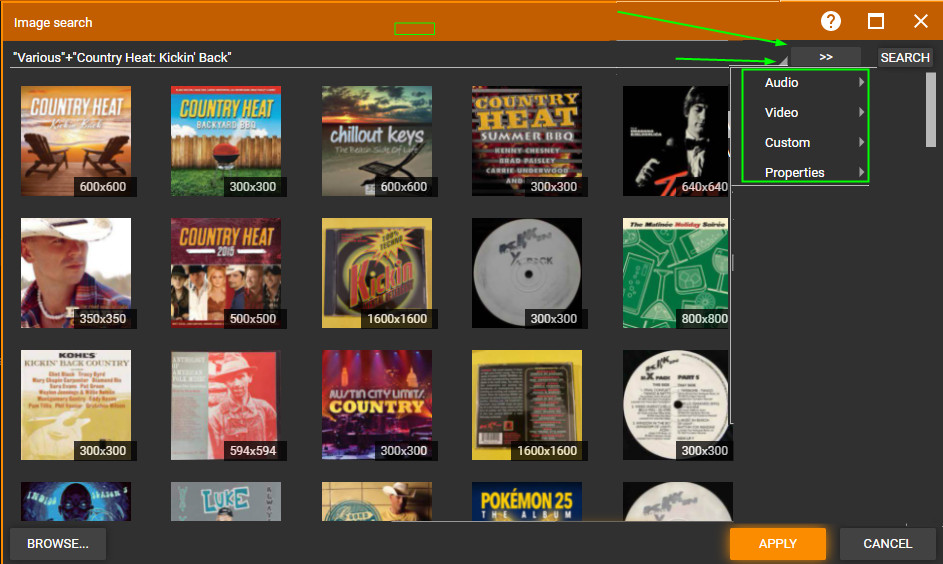Image resolution: width=943 pixels, height=564 pixels.
Task: Click the help question mark icon
Action: (x=830, y=22)
